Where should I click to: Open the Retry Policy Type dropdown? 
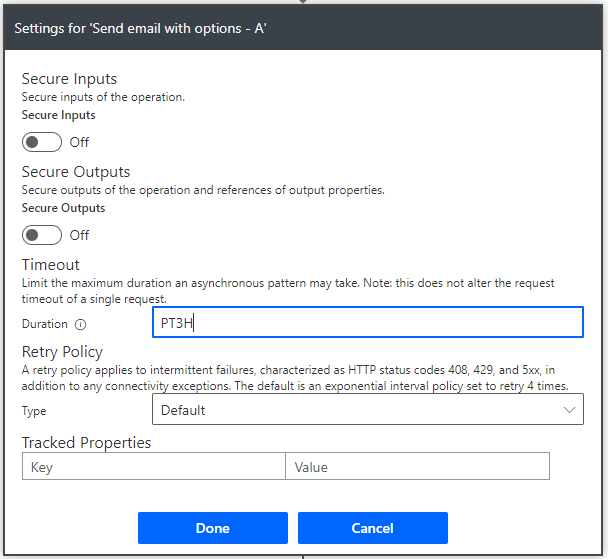pyautogui.click(x=367, y=410)
